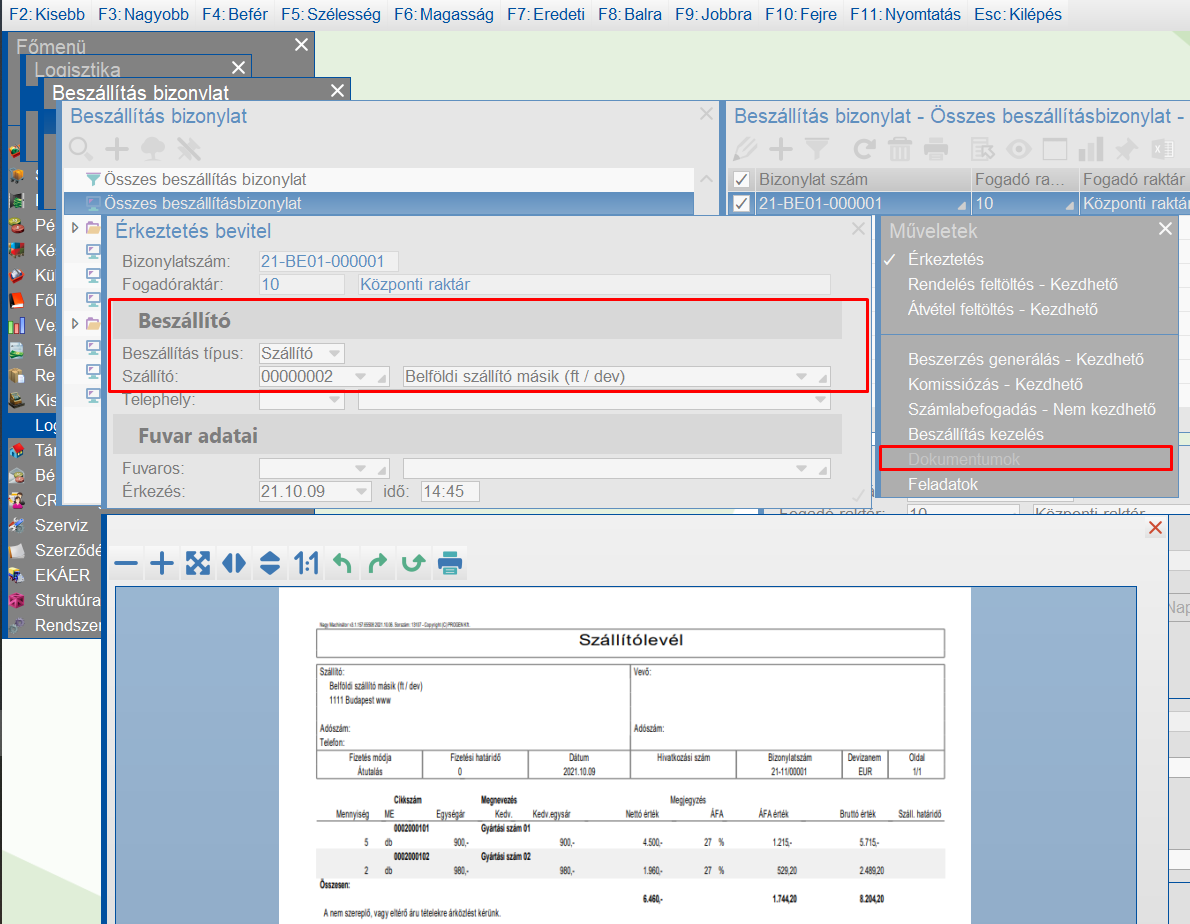Toggle the Érkeztetés checked operation

[945, 259]
